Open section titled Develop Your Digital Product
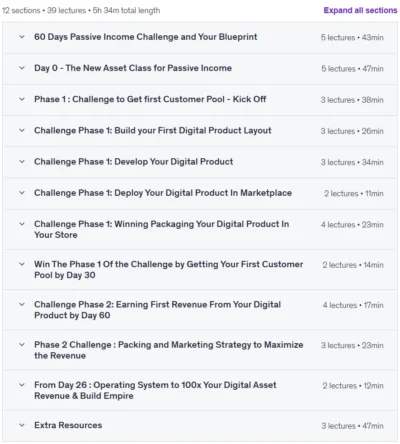This screenshot has height=444, width=400. click(133, 162)
